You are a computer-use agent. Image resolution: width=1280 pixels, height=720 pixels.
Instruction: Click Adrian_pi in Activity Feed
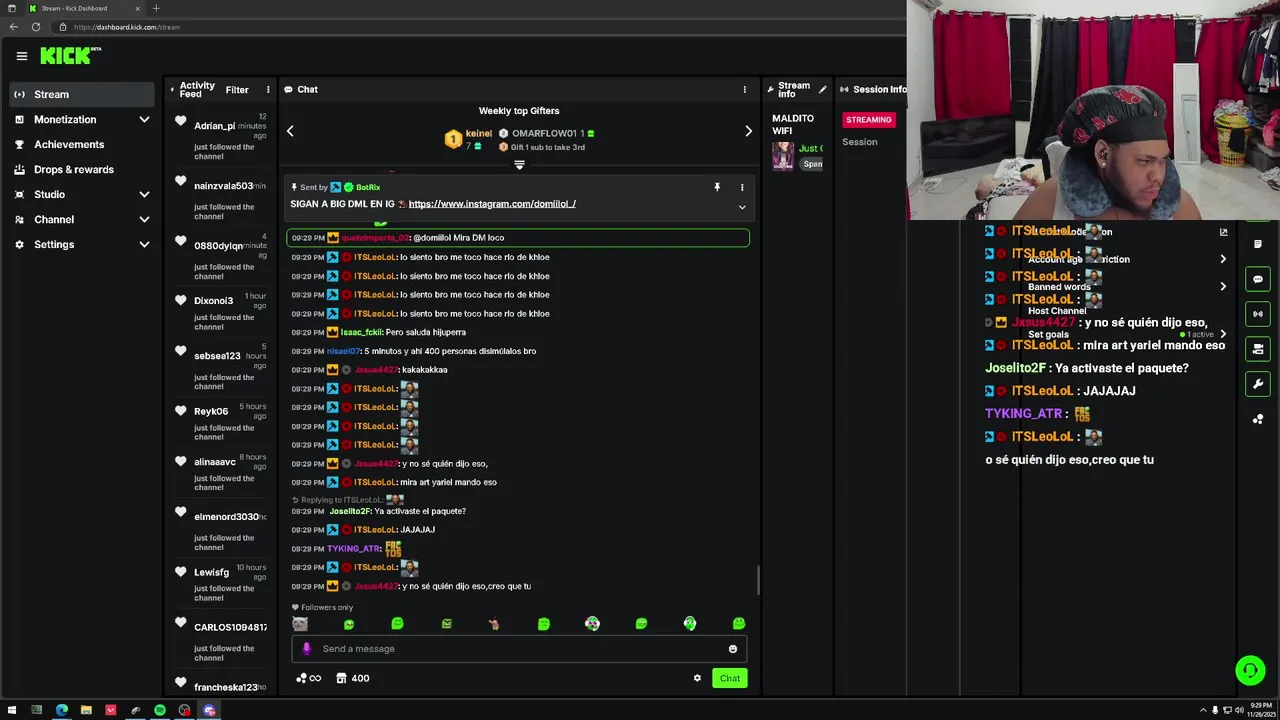(214, 126)
